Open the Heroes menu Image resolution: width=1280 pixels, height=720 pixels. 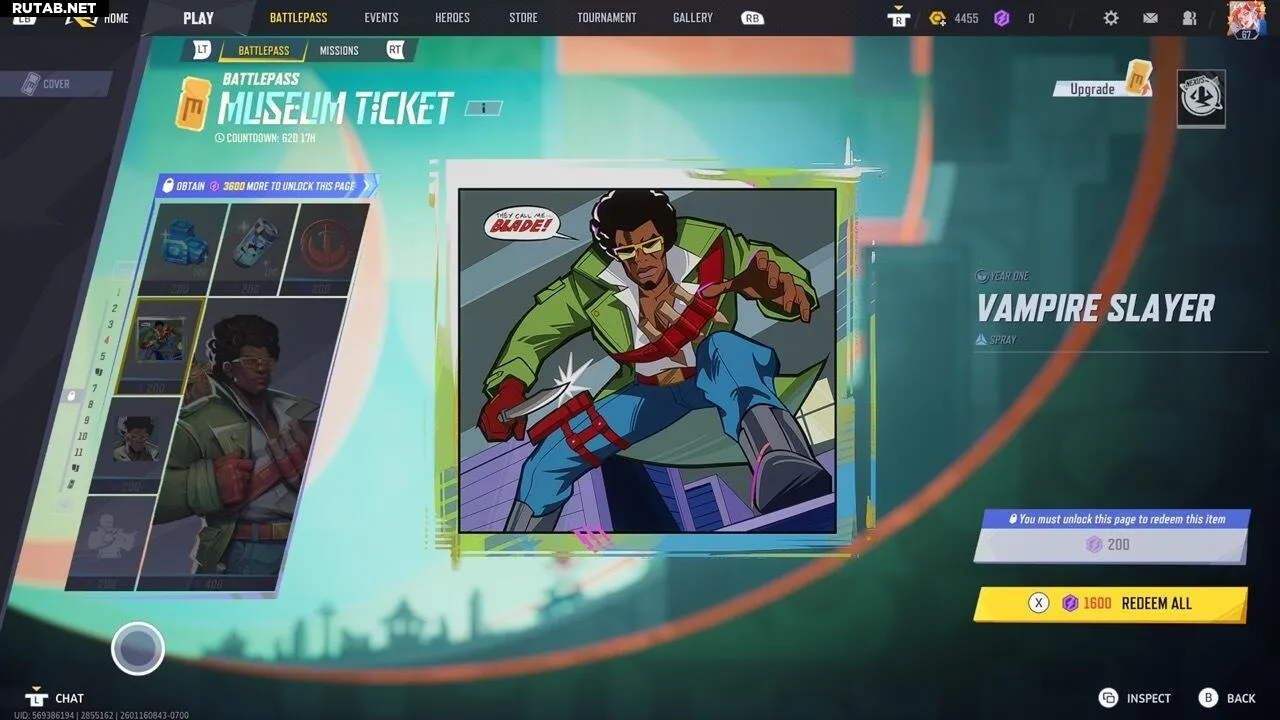coord(452,18)
